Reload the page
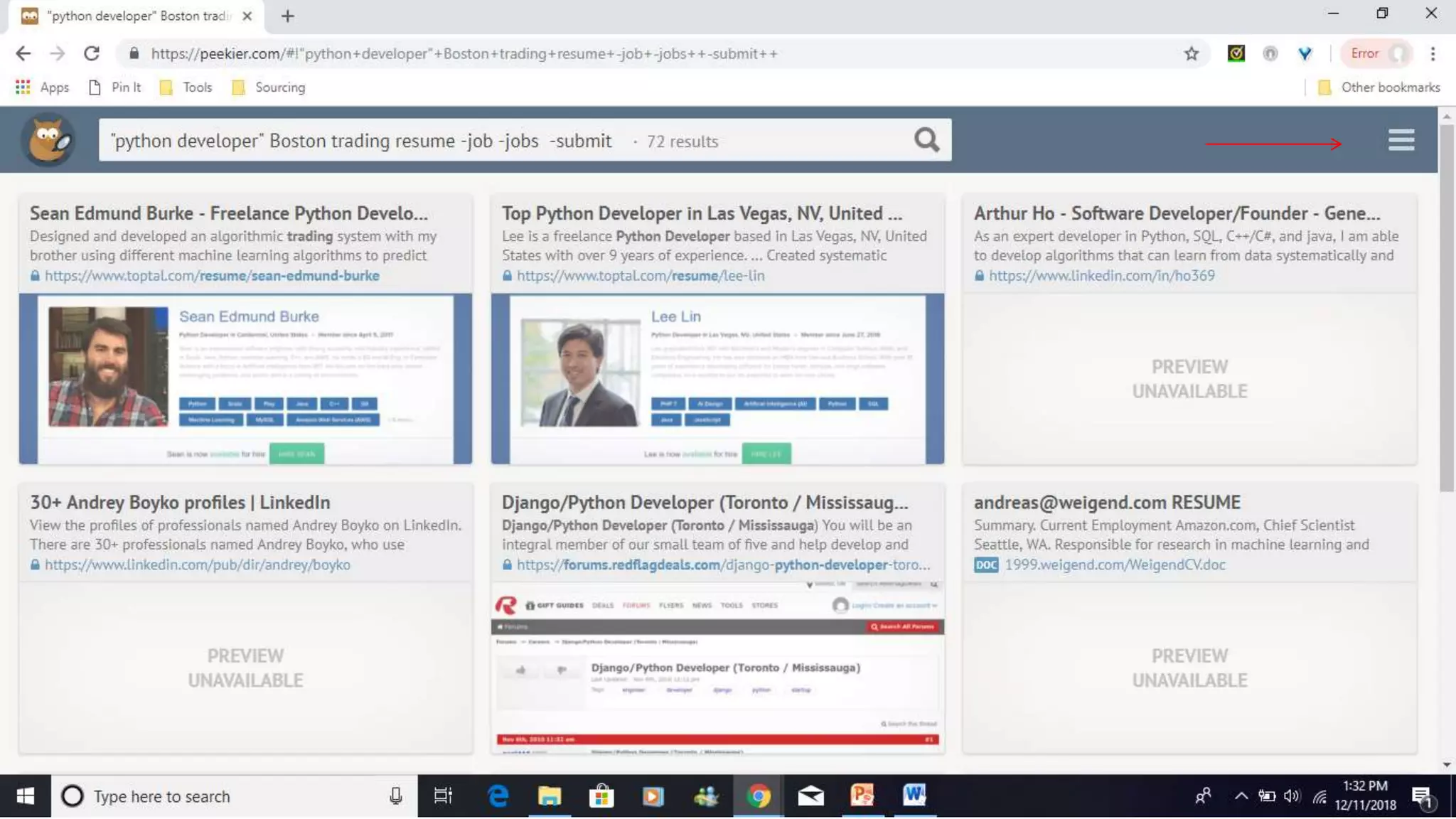The width and height of the screenshot is (1456, 819). click(92, 53)
